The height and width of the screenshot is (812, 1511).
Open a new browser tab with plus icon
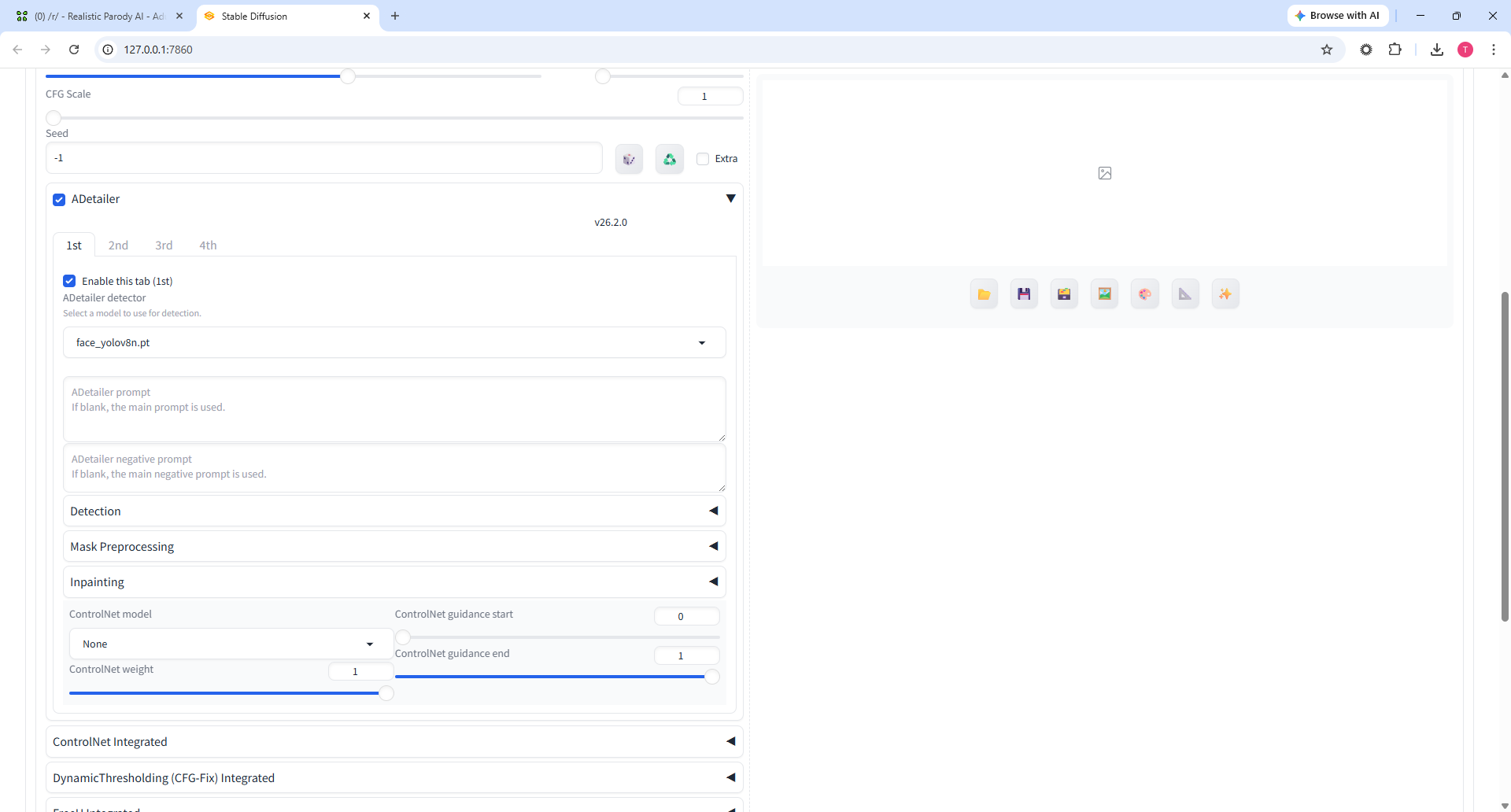395,16
